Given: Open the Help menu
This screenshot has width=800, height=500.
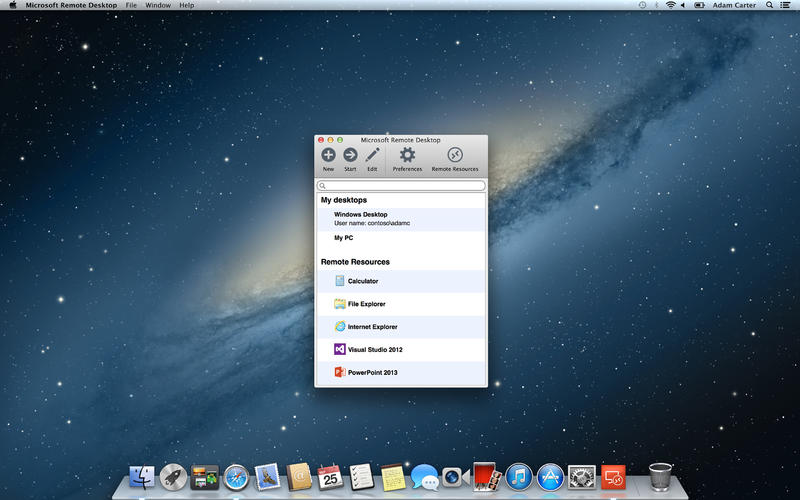Looking at the screenshot, I should [x=187, y=5].
